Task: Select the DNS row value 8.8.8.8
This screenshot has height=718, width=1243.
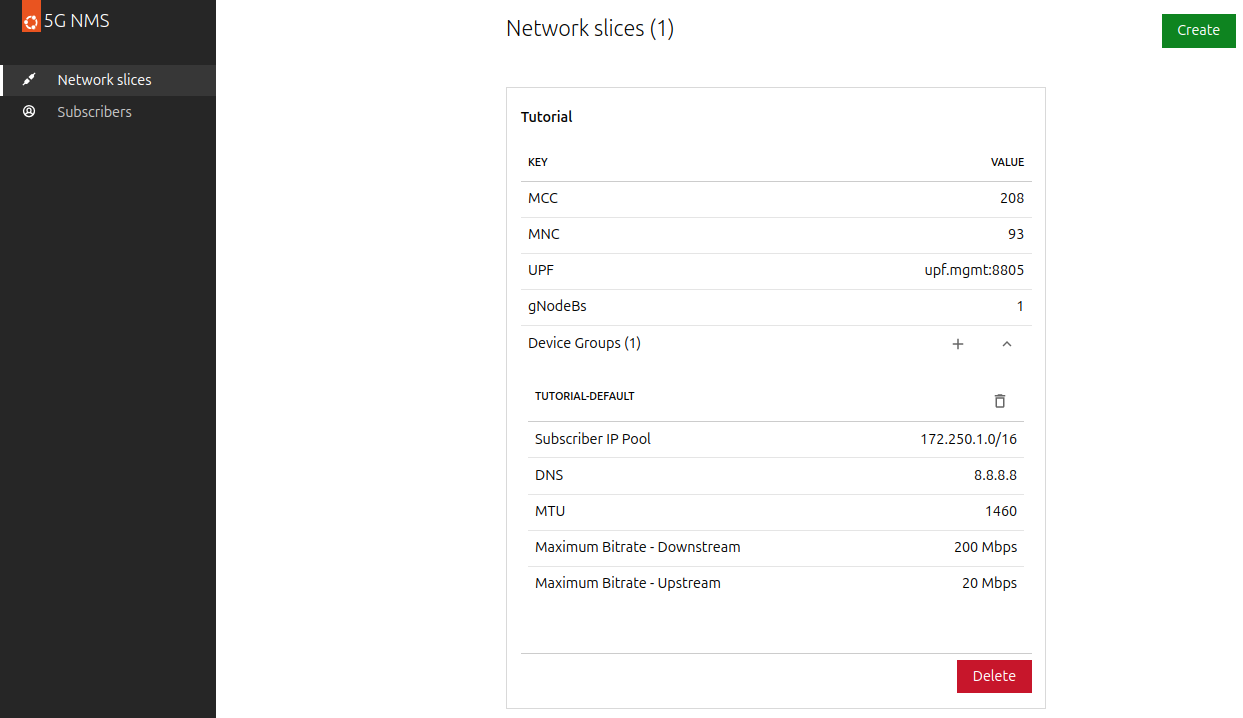Action: click(x=995, y=475)
